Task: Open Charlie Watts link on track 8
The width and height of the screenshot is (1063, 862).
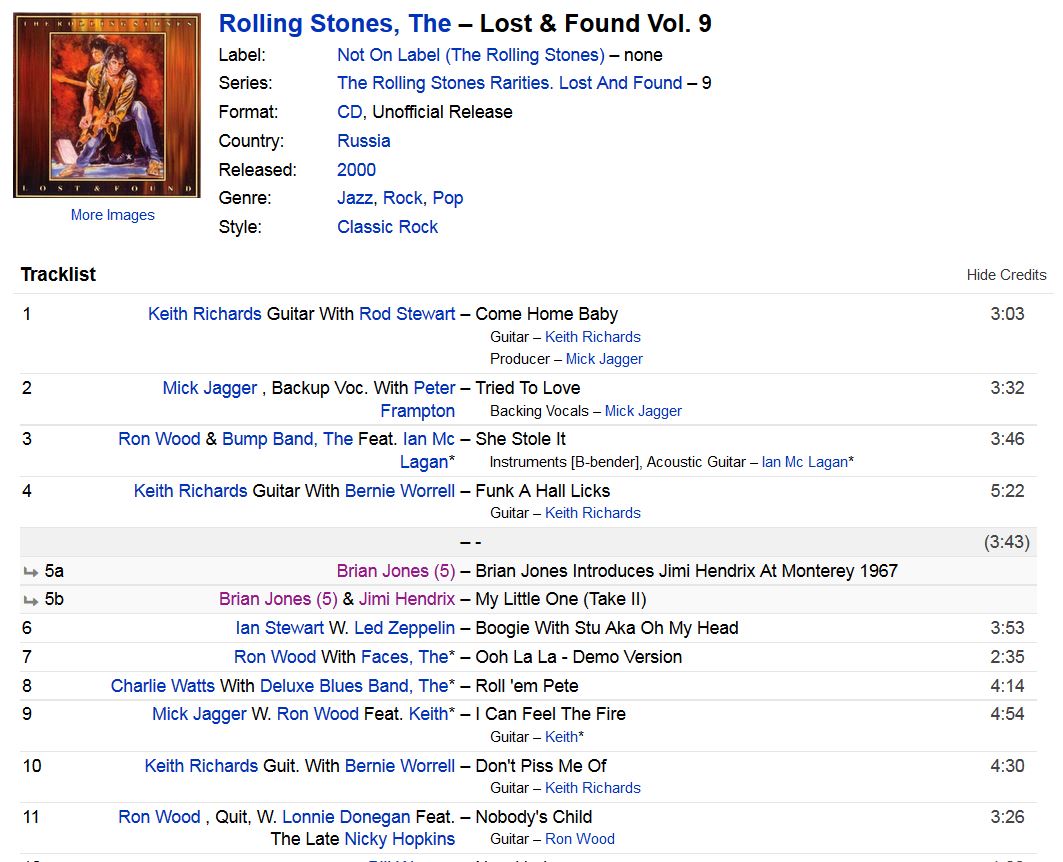Action: (x=163, y=686)
